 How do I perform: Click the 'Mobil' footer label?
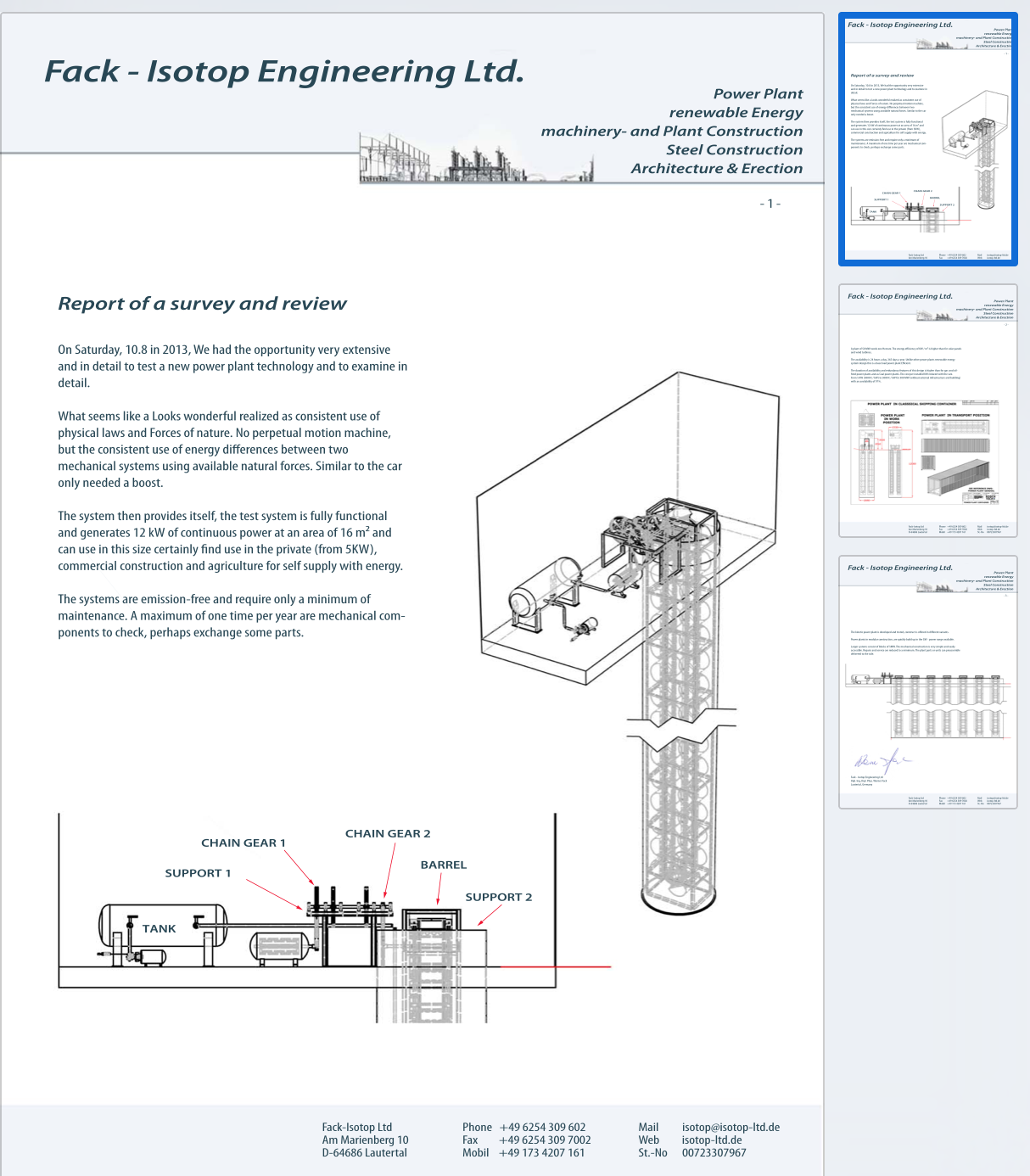[x=475, y=1153]
